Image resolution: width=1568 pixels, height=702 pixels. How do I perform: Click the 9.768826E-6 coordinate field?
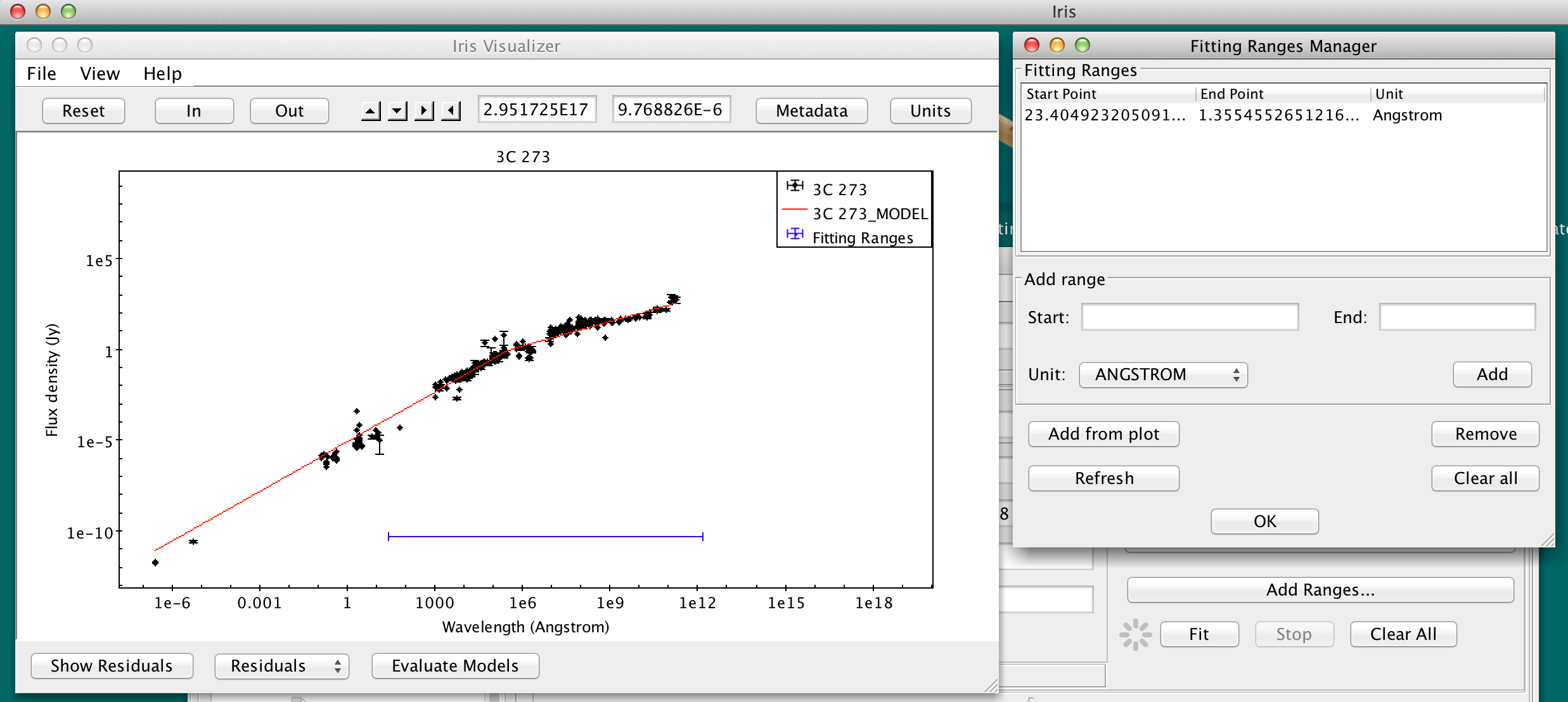coord(671,110)
